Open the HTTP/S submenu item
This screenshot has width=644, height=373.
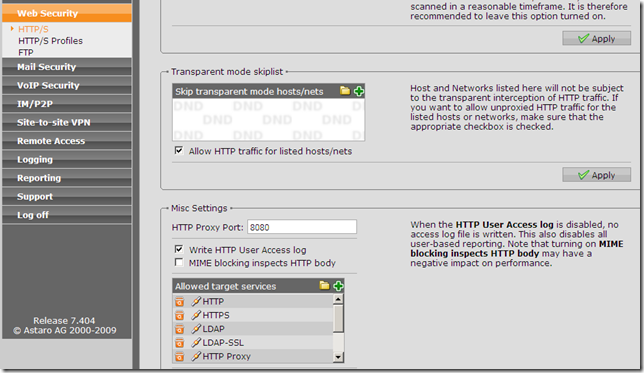click(33, 29)
